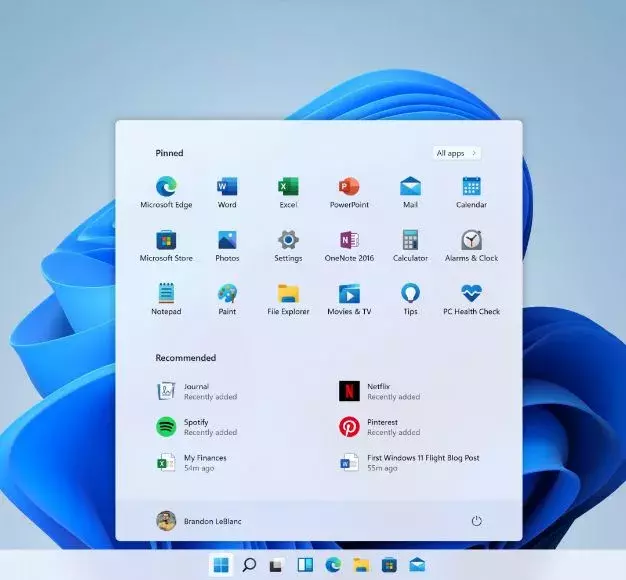Open Microsoft Store on the taskbar
The height and width of the screenshot is (580, 626).
[389, 565]
